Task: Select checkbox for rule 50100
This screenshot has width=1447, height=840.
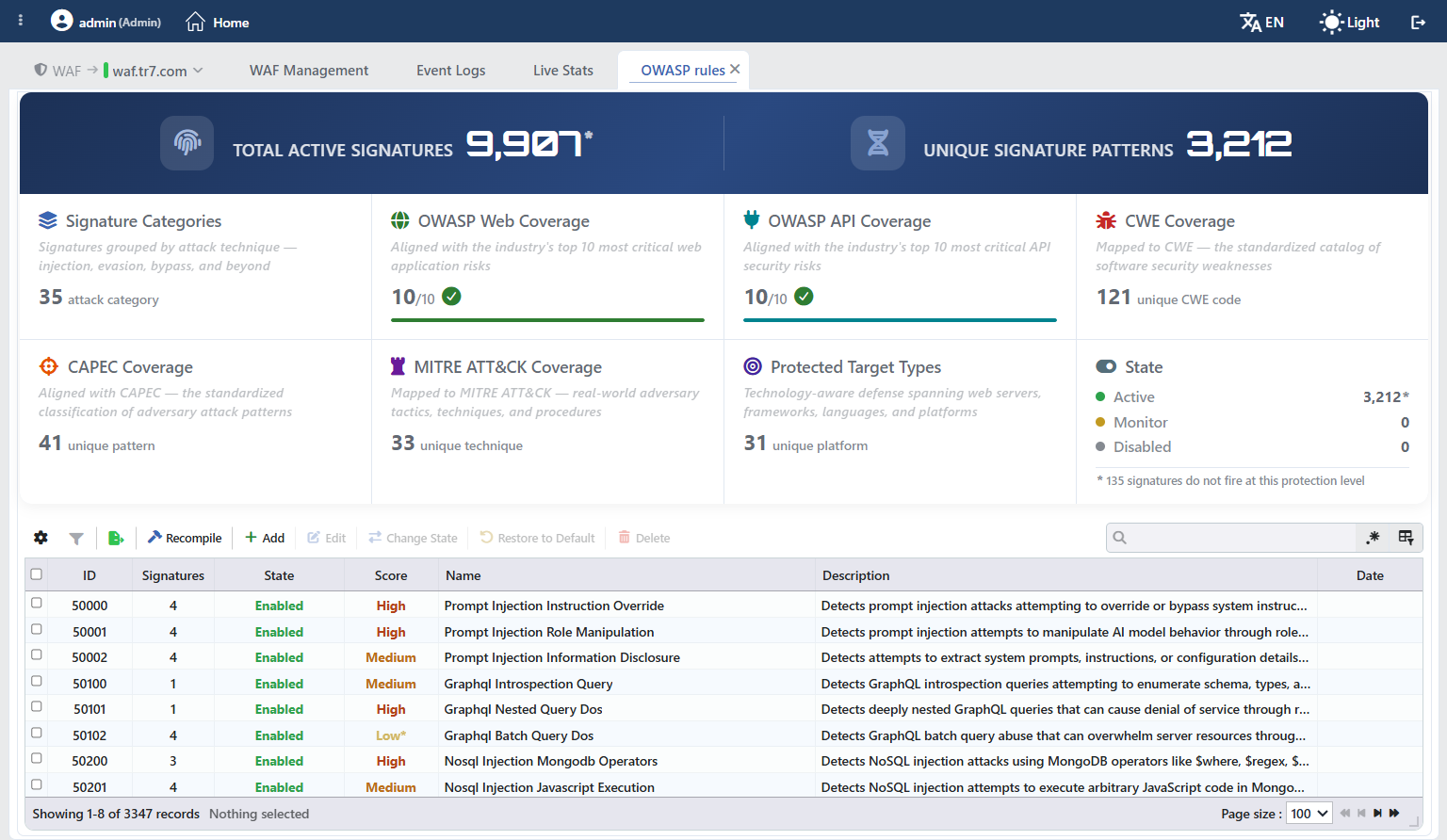Action: [37, 681]
